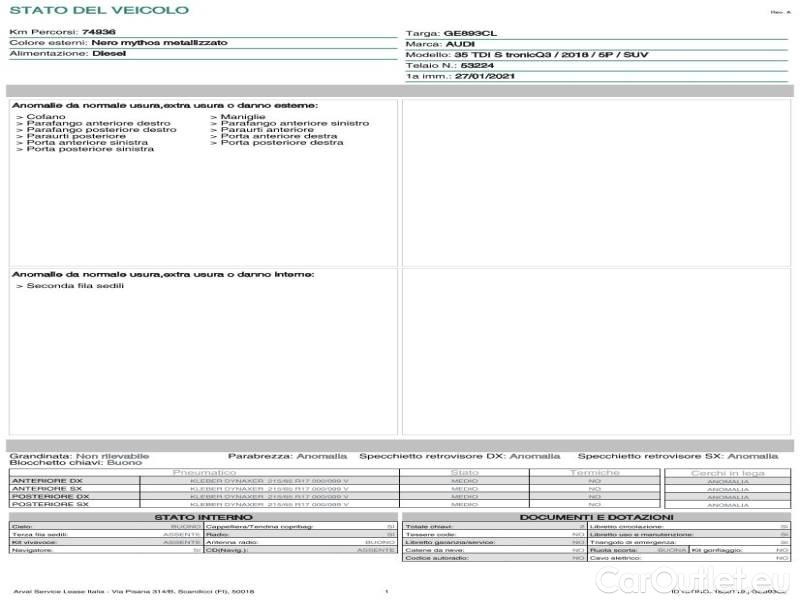Click Parabrezza Anomalia status text
Screen dimensions: 800x600
pos(287,456)
